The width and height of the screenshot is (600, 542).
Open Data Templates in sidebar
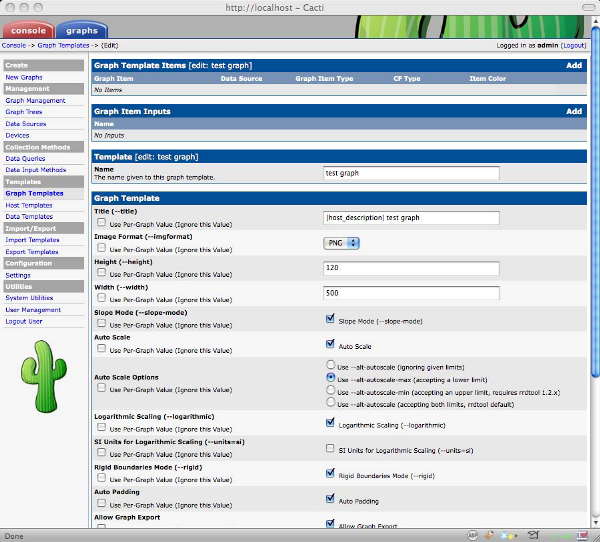pos(29,217)
